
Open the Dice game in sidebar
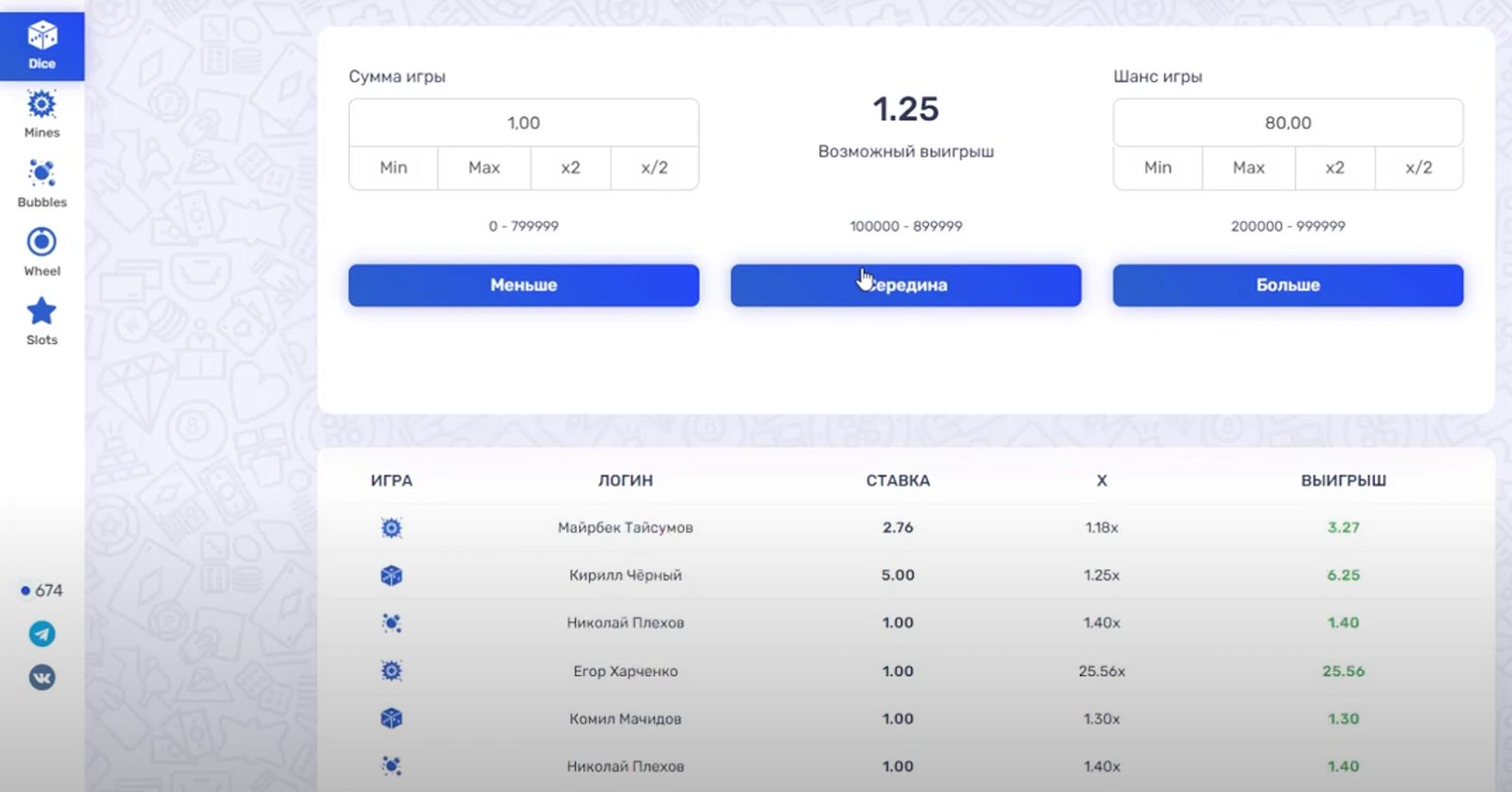point(42,45)
